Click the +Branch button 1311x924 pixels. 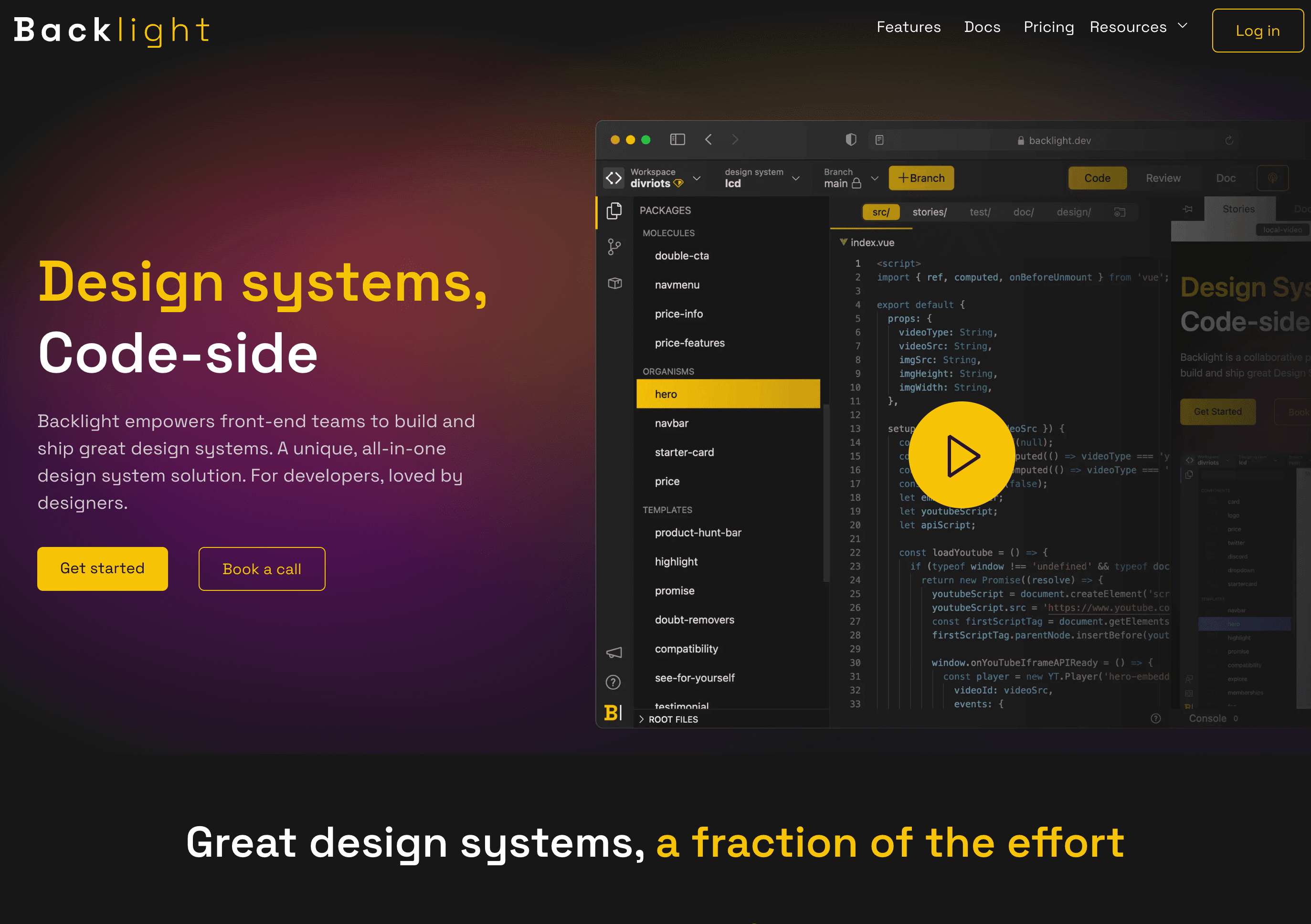tap(921, 178)
